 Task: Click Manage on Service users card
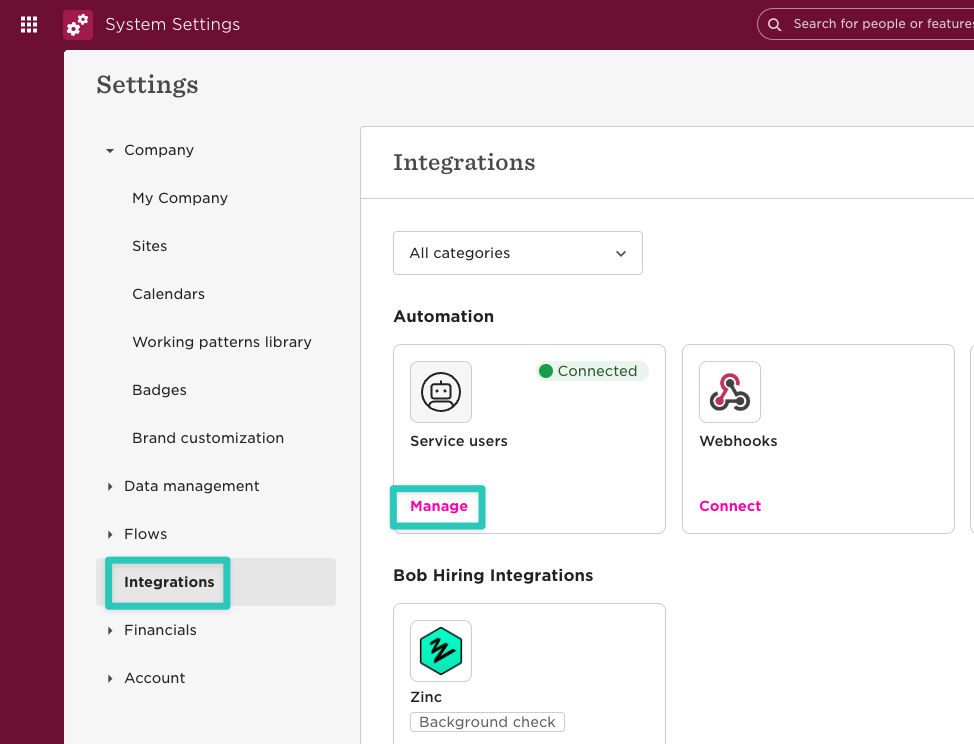[x=439, y=506]
